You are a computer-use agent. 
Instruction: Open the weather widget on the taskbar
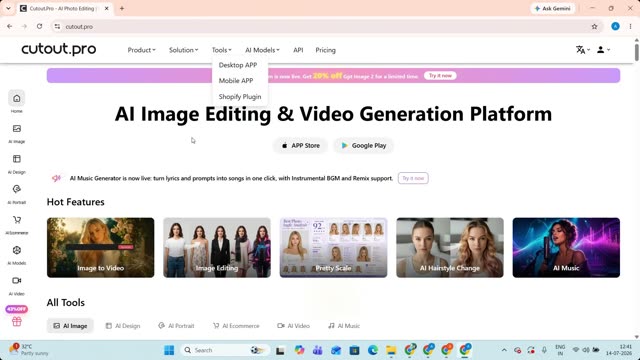click(29, 350)
